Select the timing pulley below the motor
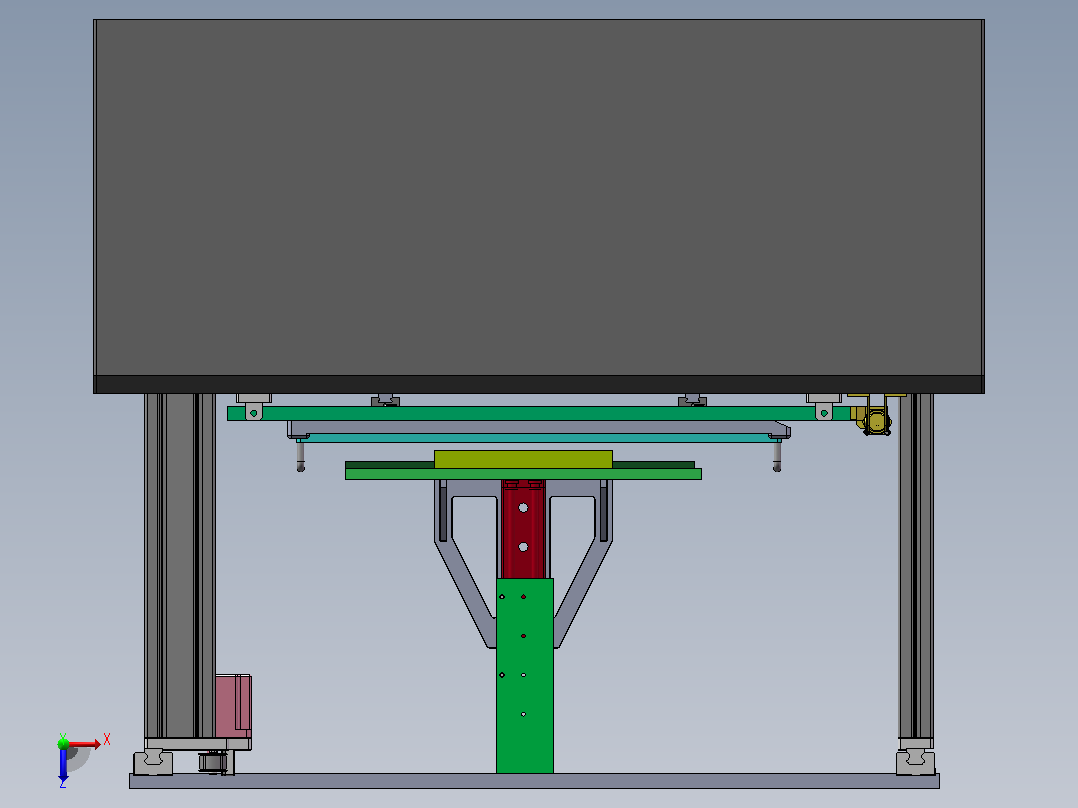 [213, 762]
